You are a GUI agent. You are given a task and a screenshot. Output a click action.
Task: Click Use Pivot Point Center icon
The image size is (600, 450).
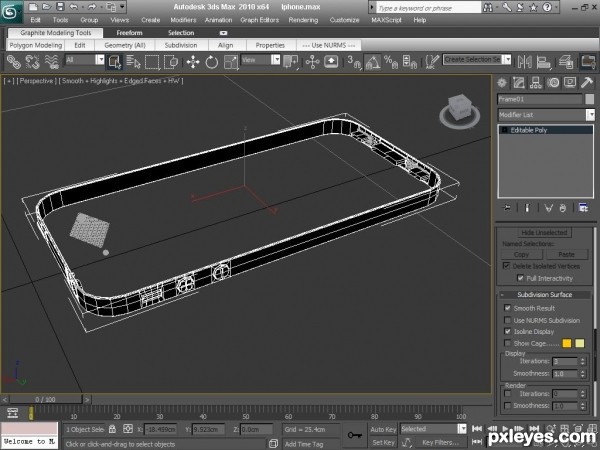click(291, 62)
